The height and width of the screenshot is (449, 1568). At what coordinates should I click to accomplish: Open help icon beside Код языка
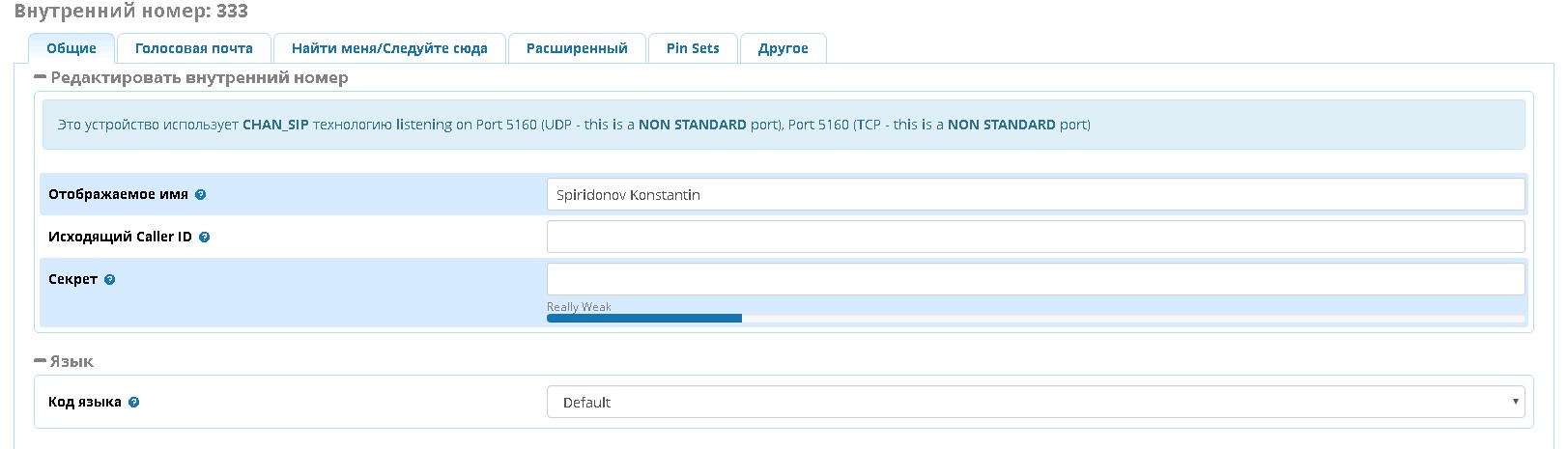click(x=134, y=403)
